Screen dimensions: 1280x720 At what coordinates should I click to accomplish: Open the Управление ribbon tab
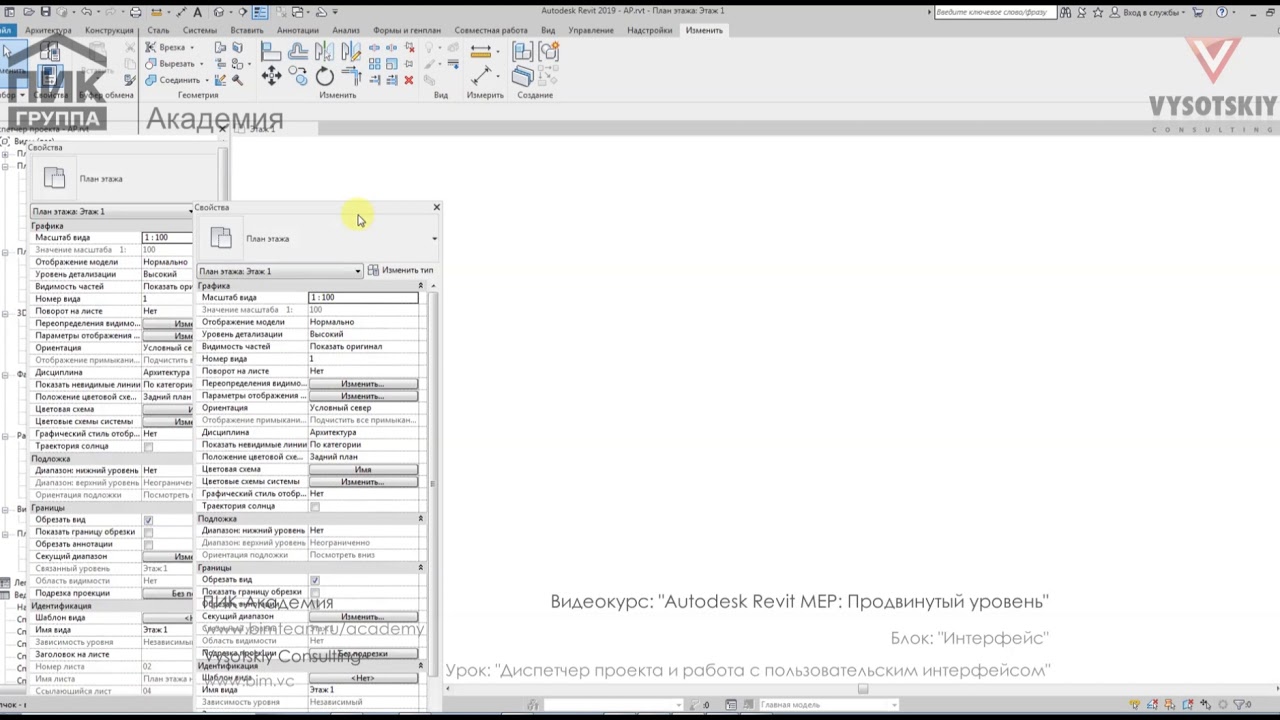(591, 30)
